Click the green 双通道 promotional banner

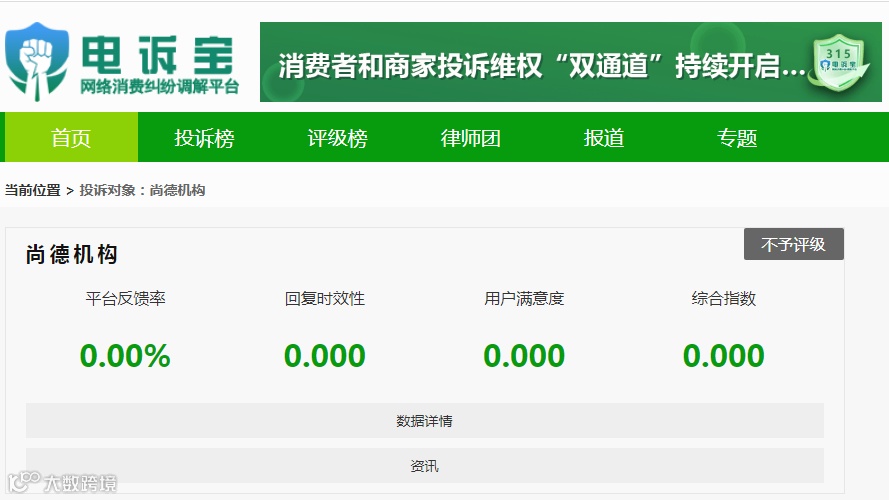571,62
